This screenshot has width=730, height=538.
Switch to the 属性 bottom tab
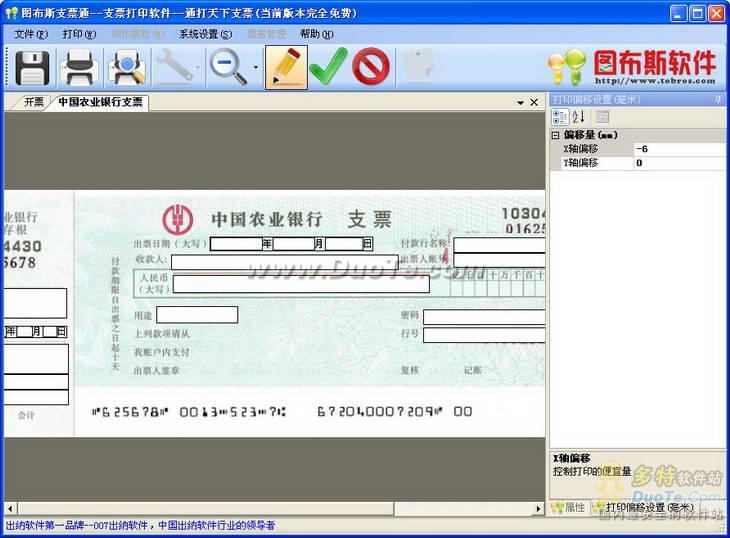[569, 507]
